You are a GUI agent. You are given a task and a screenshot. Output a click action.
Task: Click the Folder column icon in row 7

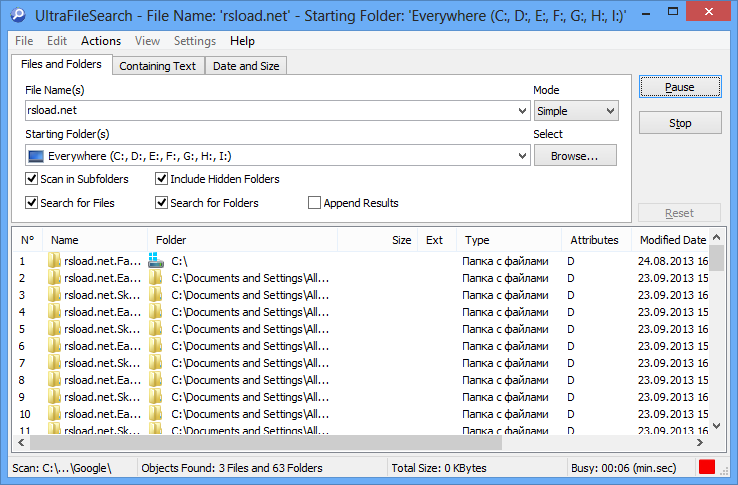coord(156,363)
